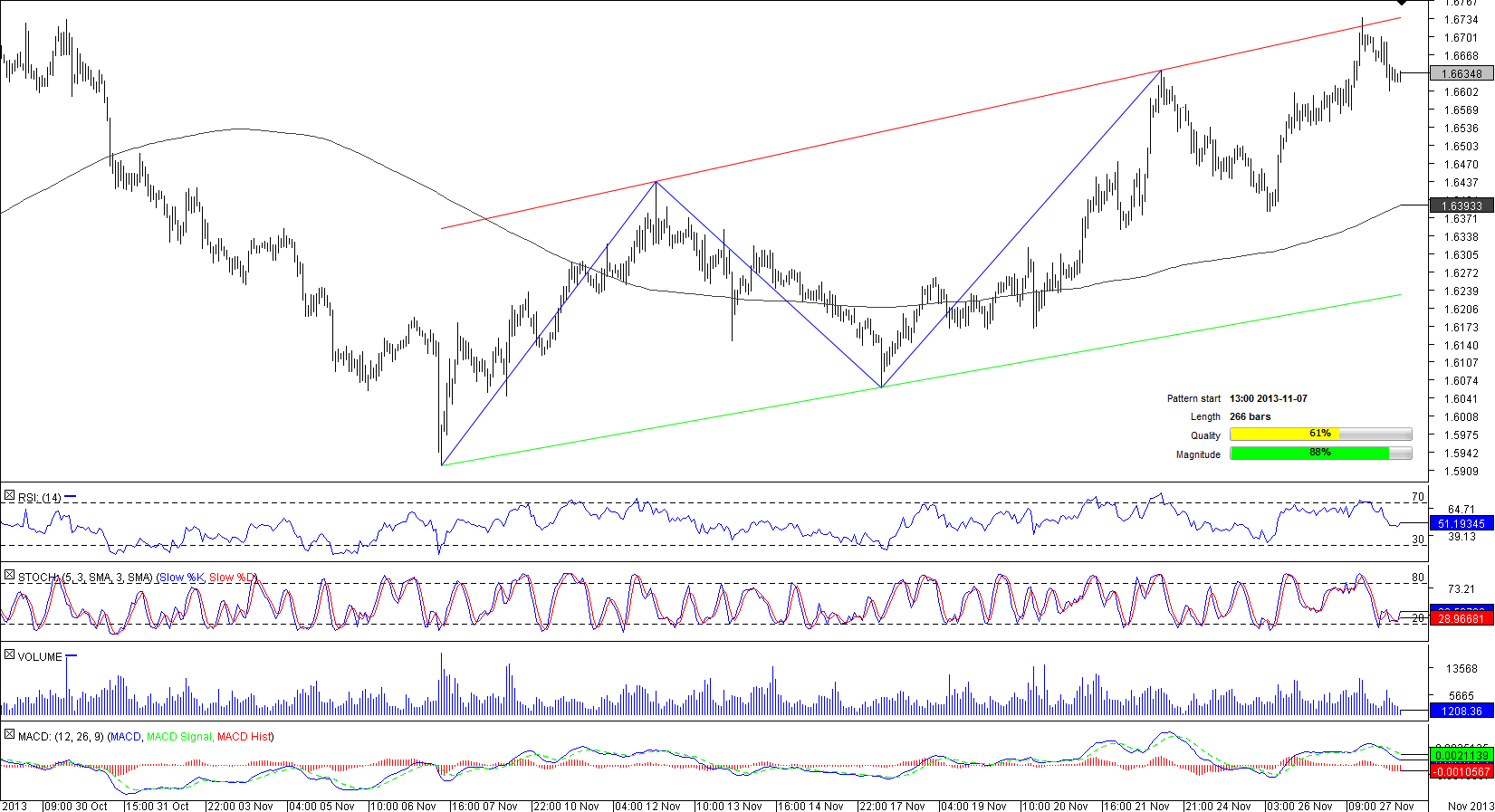The height and width of the screenshot is (812, 1495).
Task: Click the green MACD Signal legend label
Action: tap(179, 737)
